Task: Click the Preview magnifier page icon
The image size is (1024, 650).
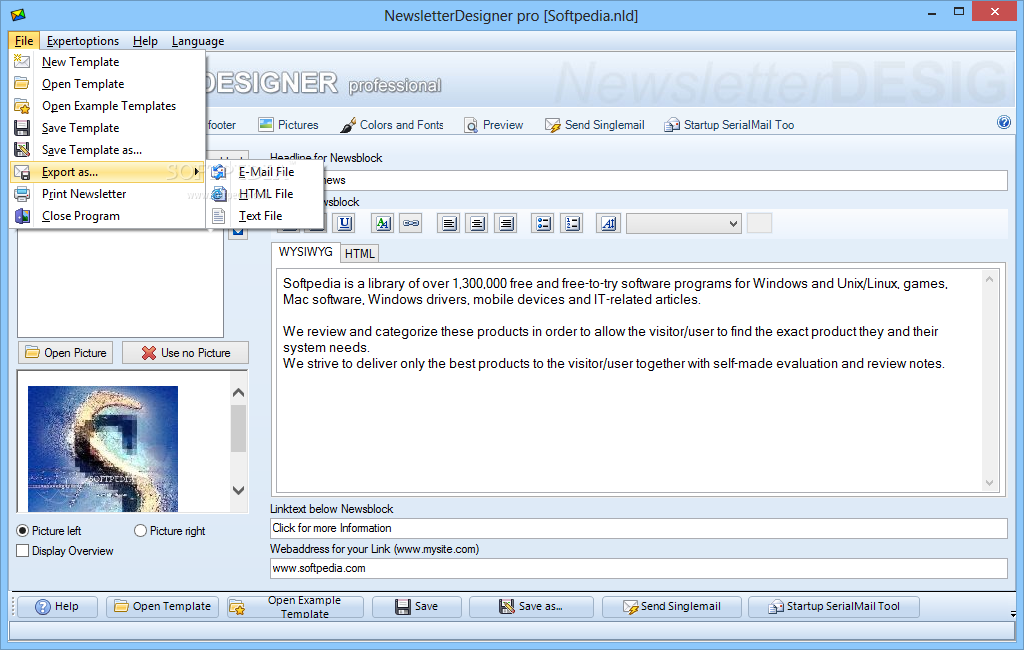Action: point(471,124)
